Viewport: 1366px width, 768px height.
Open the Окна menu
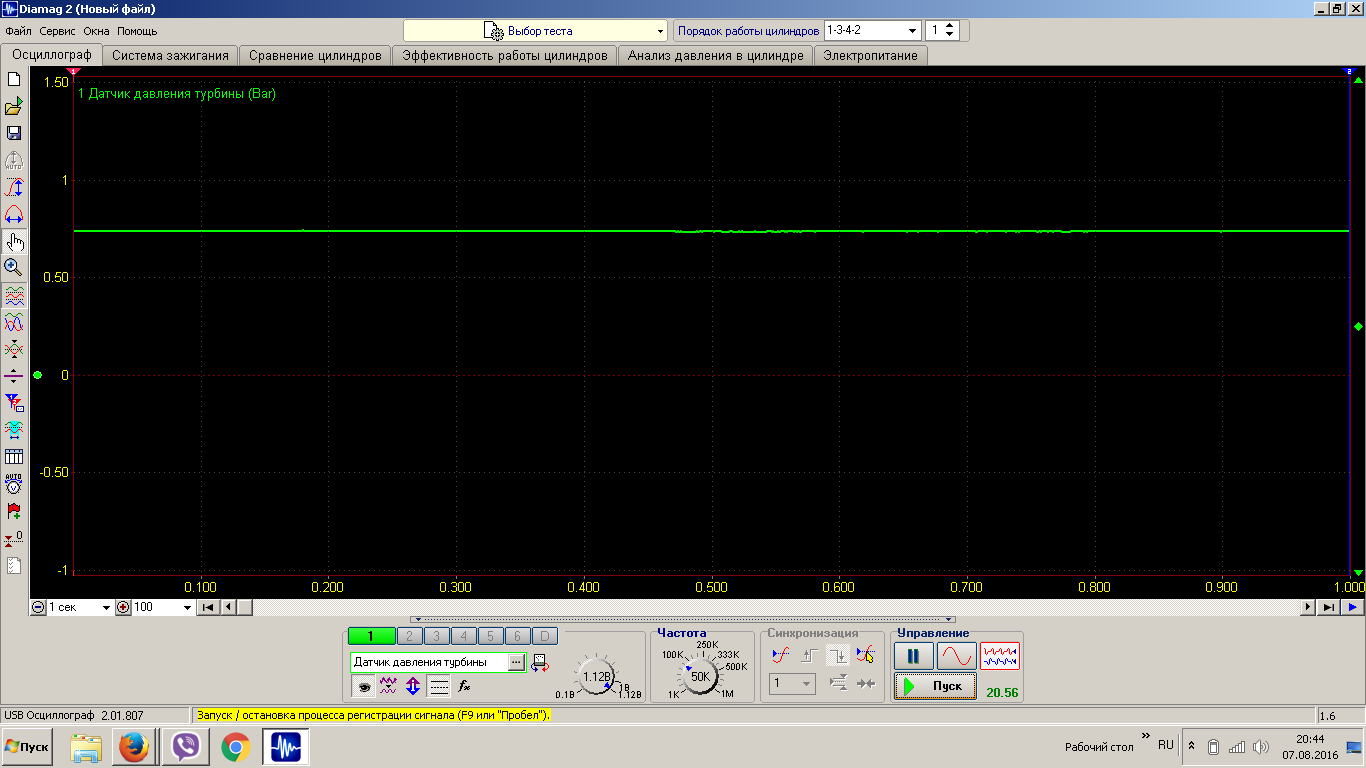point(97,31)
